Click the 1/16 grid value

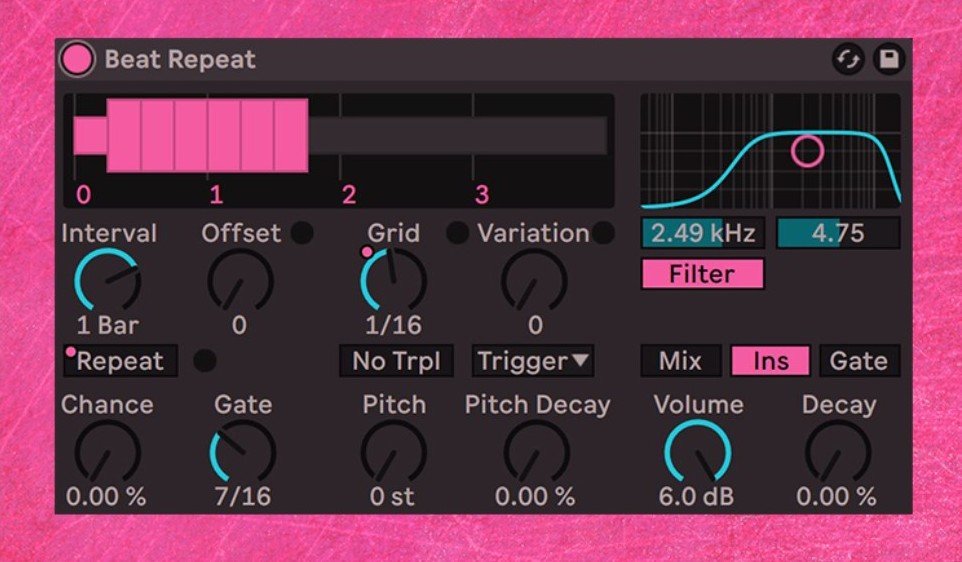[393, 325]
